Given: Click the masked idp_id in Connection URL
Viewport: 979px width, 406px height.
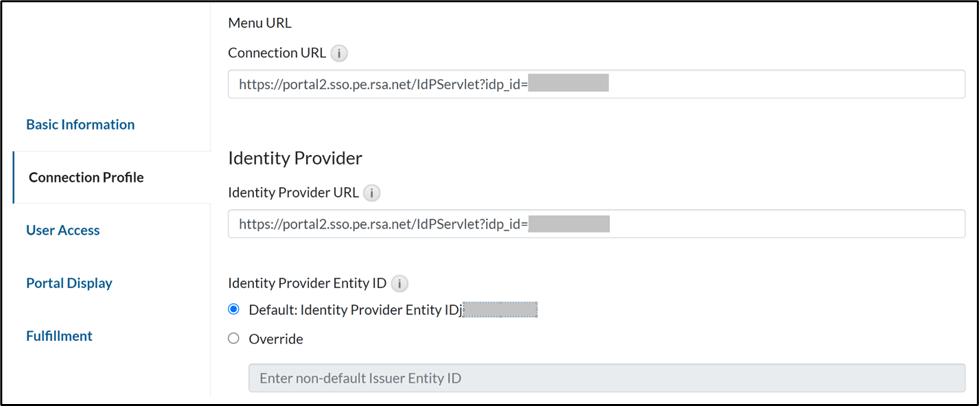Looking at the screenshot, I should click(x=568, y=84).
